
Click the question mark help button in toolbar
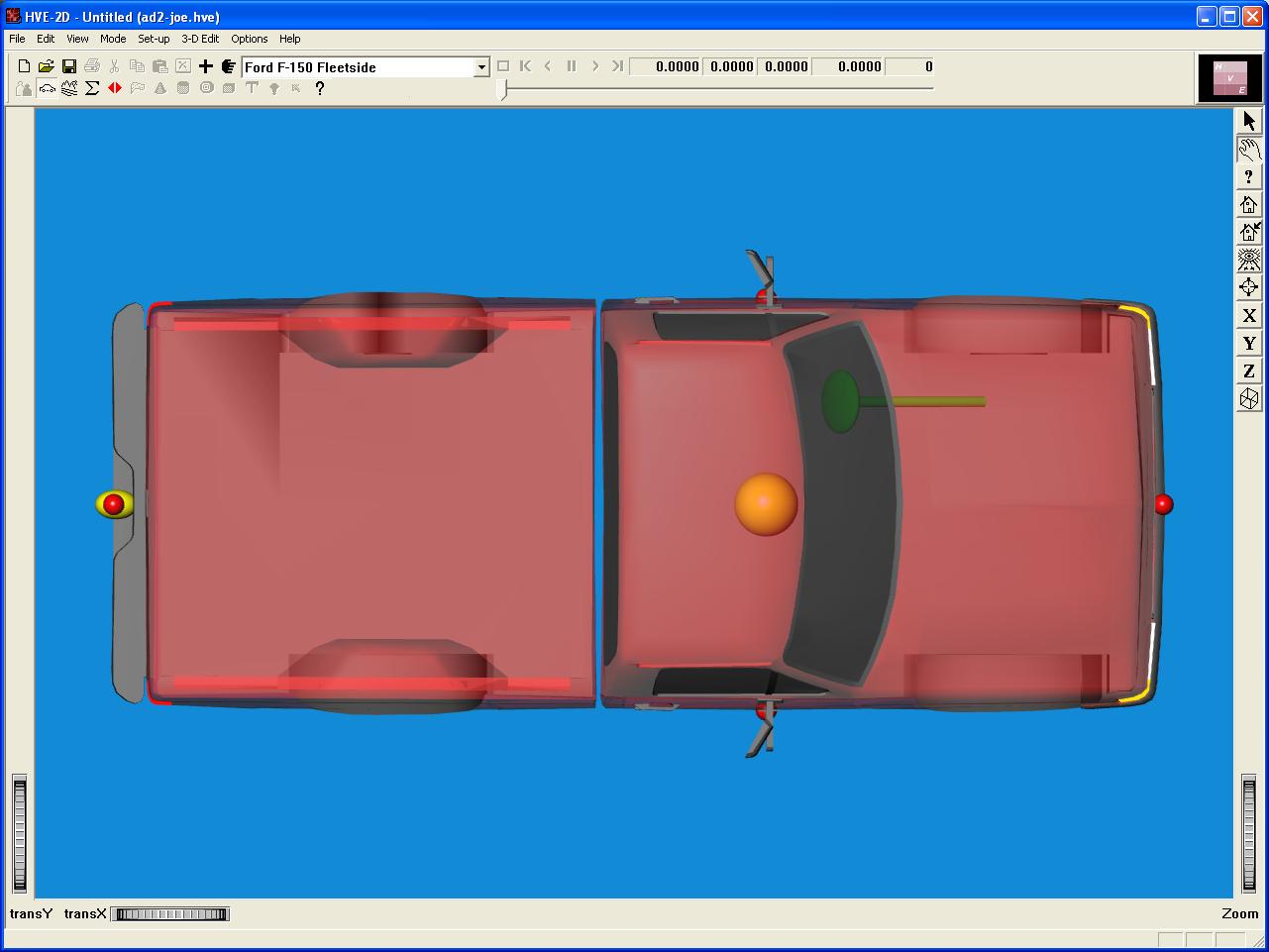point(319,88)
